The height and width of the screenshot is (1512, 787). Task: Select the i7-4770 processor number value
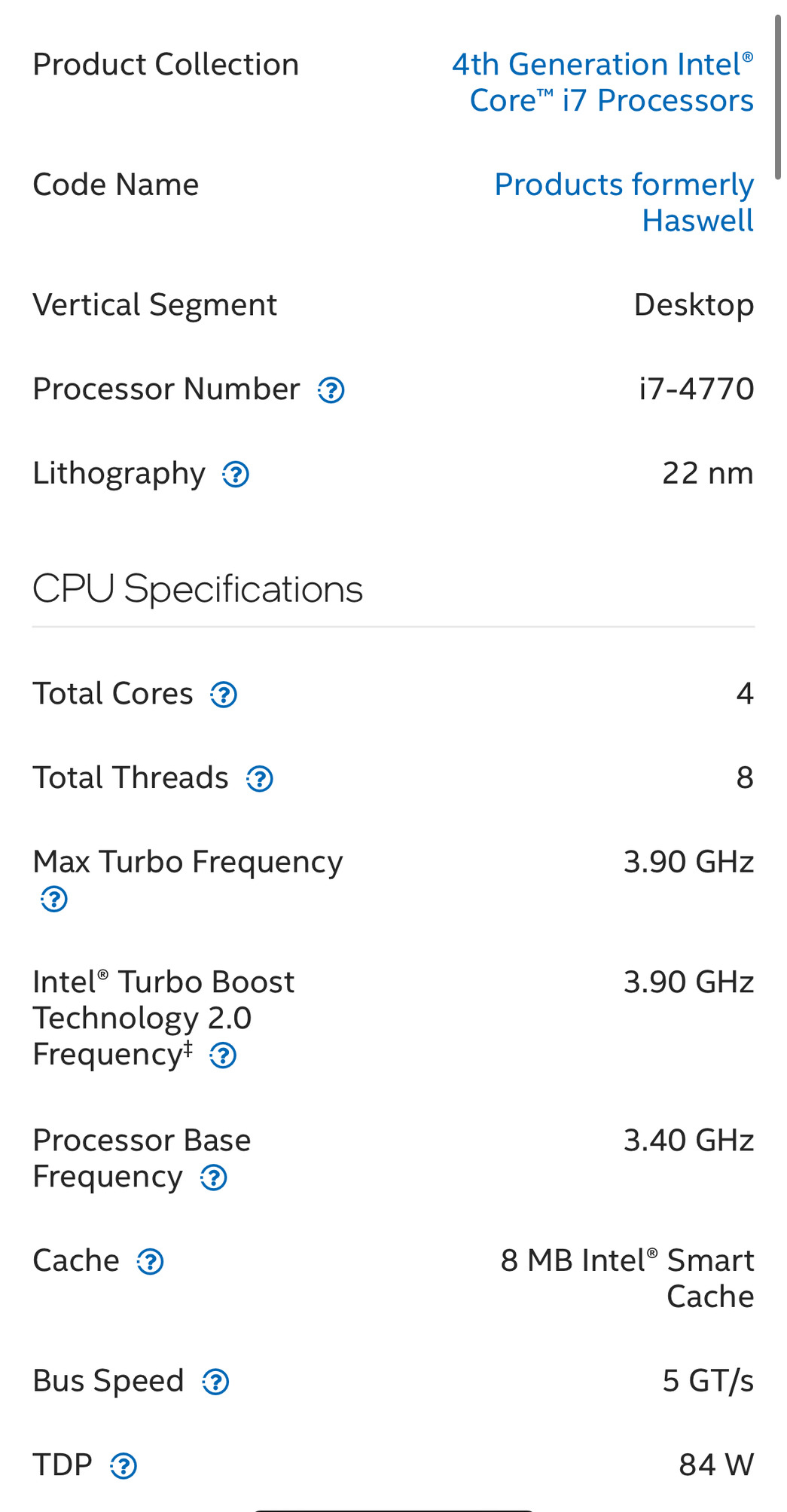pyautogui.click(x=696, y=389)
